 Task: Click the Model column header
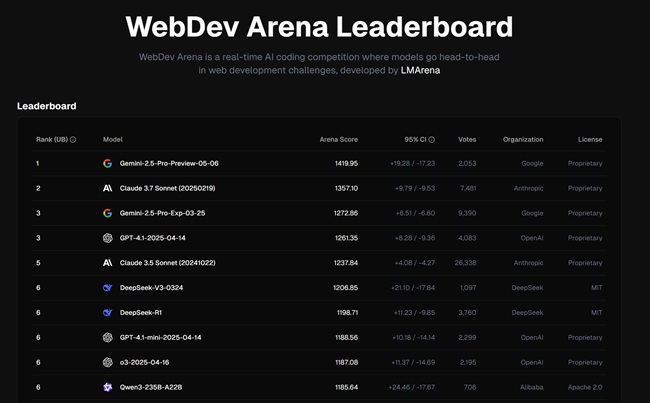pyautogui.click(x=113, y=140)
